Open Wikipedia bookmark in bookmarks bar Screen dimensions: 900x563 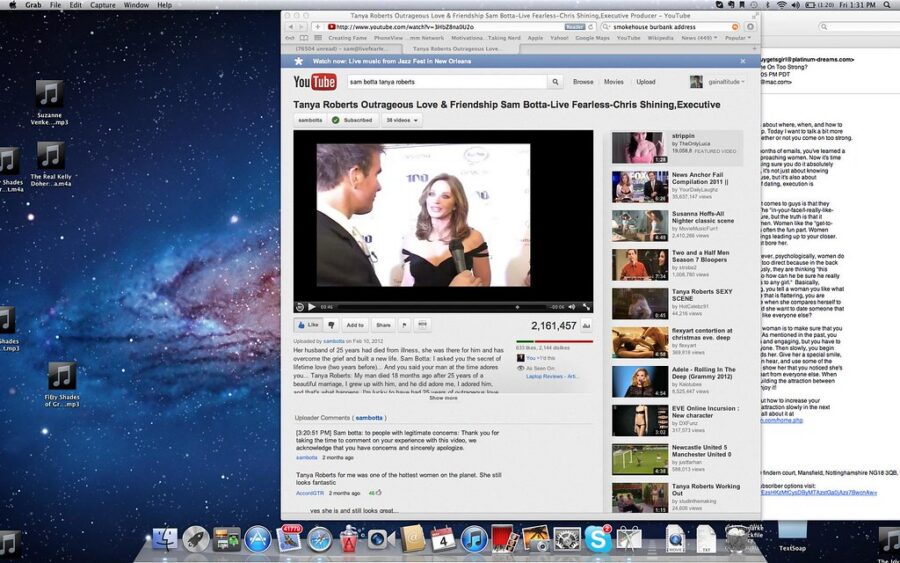660,38
